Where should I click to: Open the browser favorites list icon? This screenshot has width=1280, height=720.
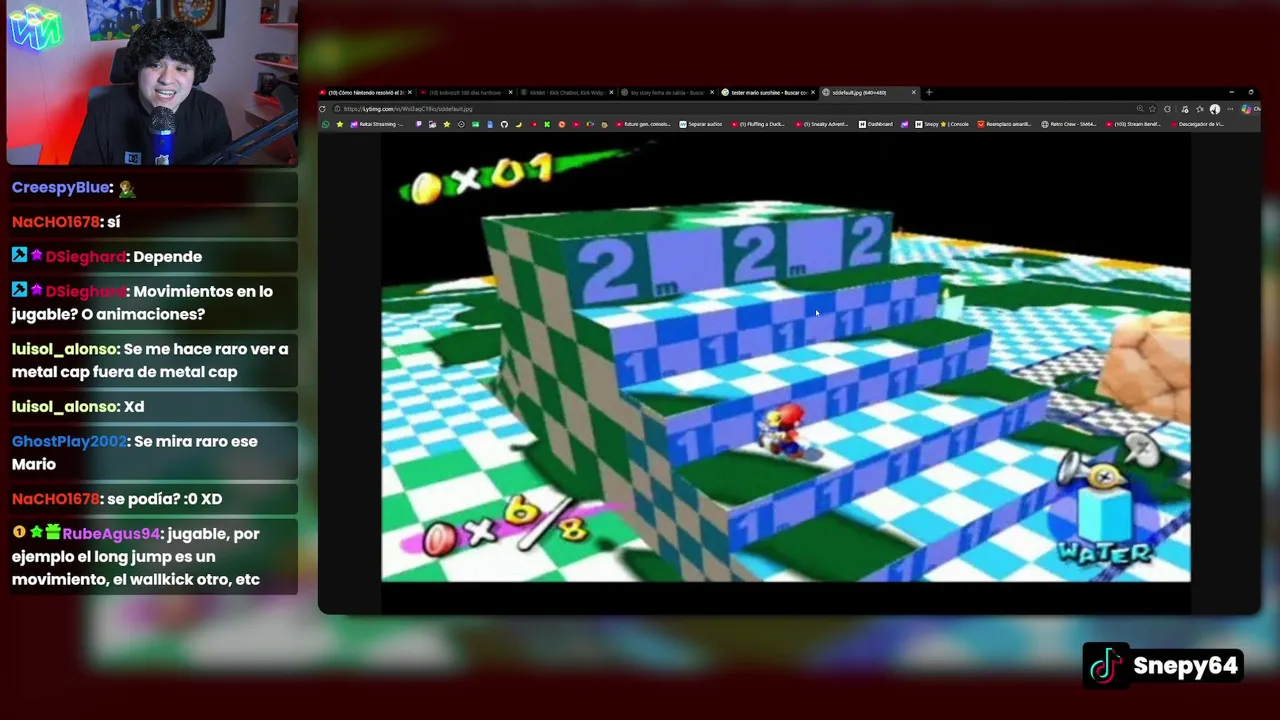point(1200,109)
